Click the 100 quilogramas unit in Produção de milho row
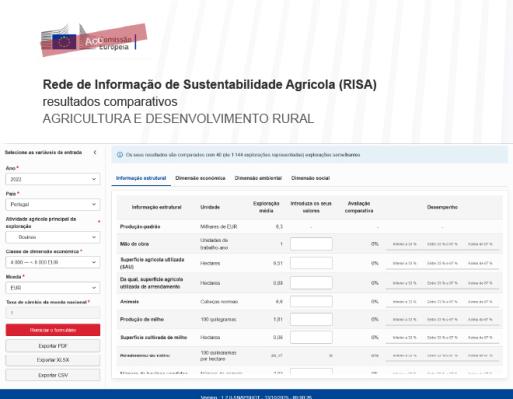The width and height of the screenshot is (513, 399). (218, 319)
